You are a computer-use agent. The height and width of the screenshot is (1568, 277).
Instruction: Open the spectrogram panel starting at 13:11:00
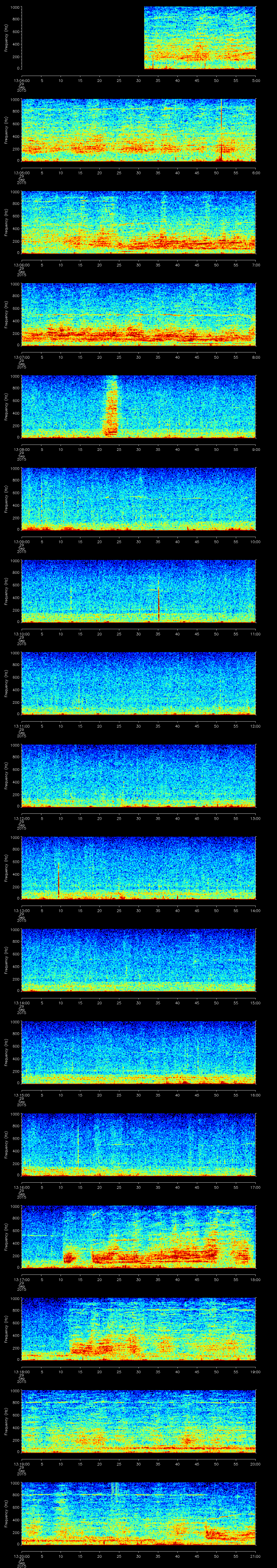pyautogui.click(x=138, y=683)
